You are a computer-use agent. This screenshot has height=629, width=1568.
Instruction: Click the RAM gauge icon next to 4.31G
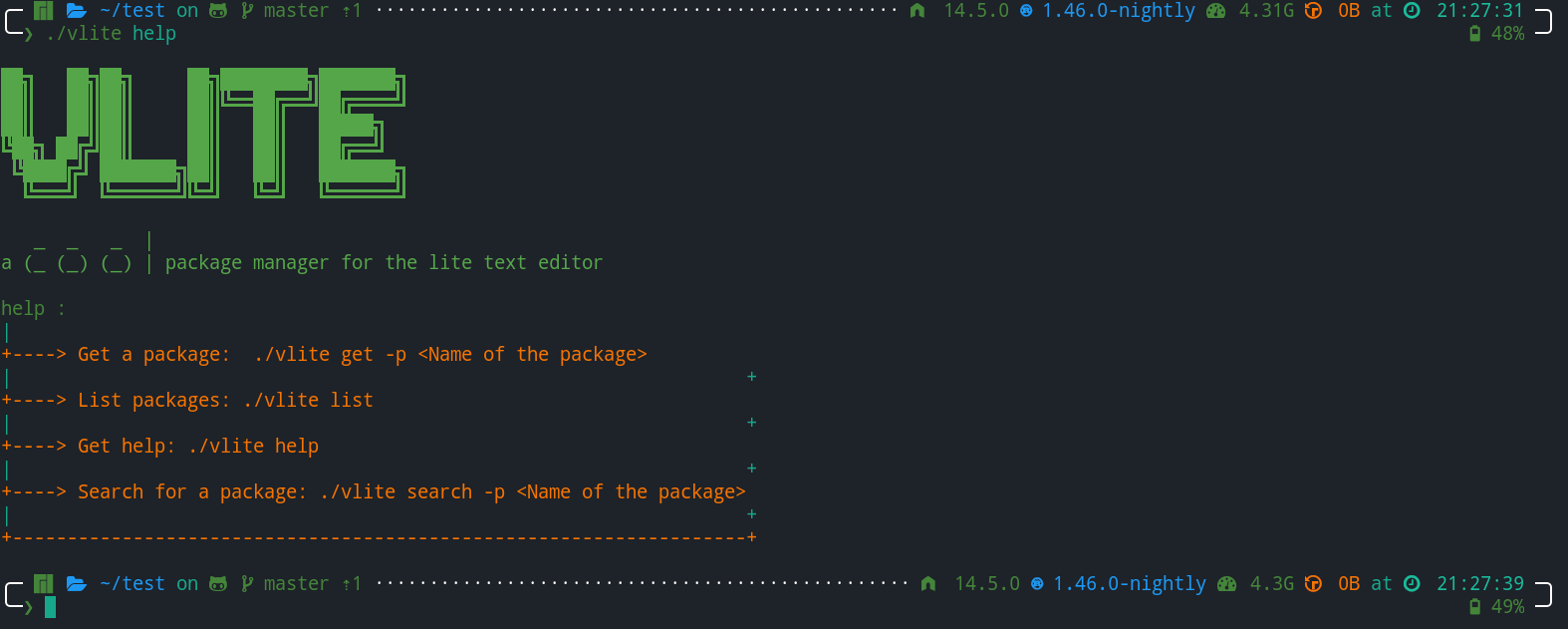pyautogui.click(x=1216, y=11)
